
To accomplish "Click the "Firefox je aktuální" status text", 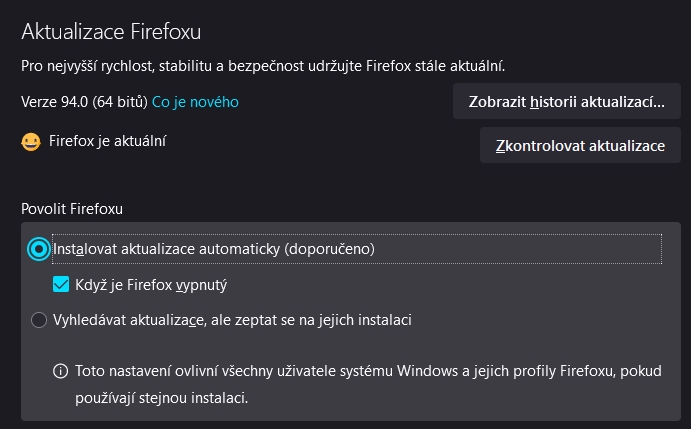I will [107, 142].
